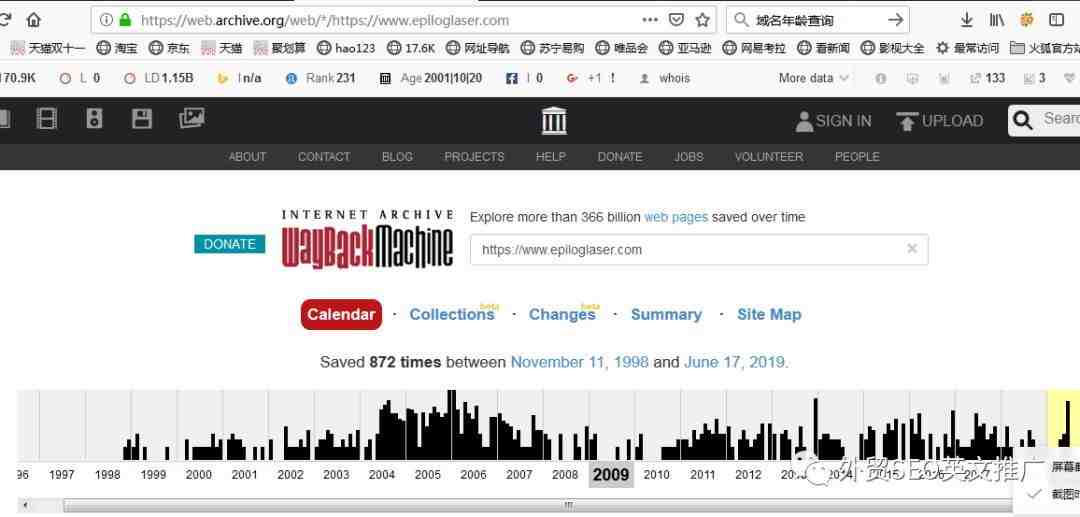Expand the More data dropdown
The image size is (1080, 517).
click(x=813, y=78)
